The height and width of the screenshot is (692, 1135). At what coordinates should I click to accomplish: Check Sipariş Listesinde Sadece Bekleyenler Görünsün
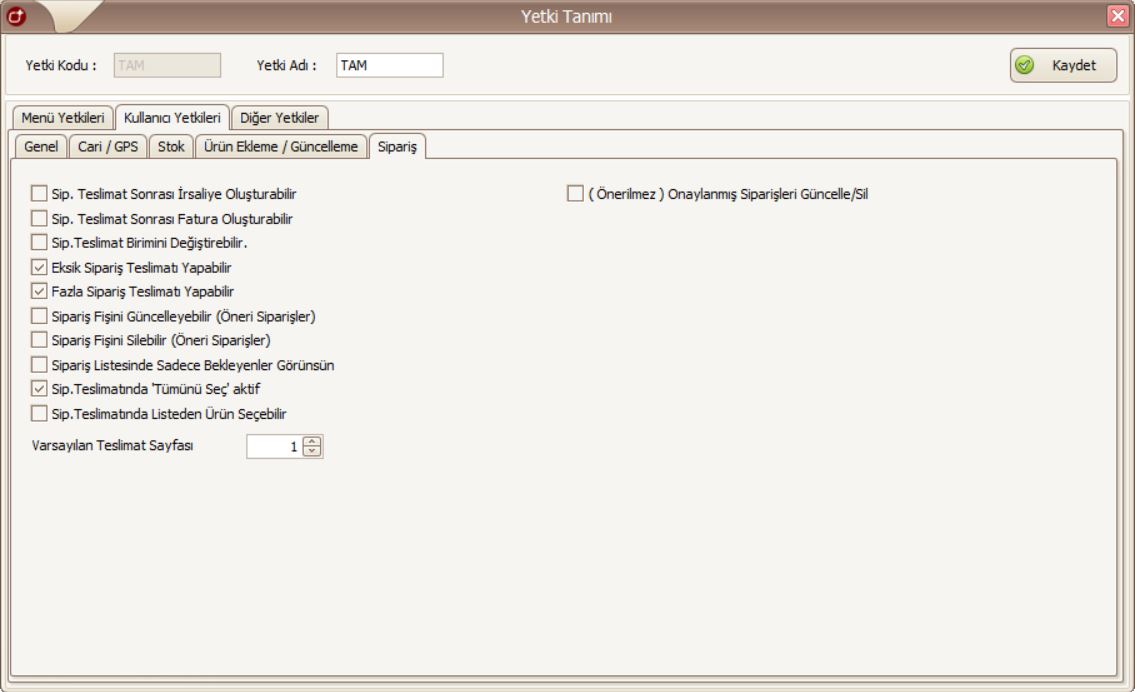39,365
